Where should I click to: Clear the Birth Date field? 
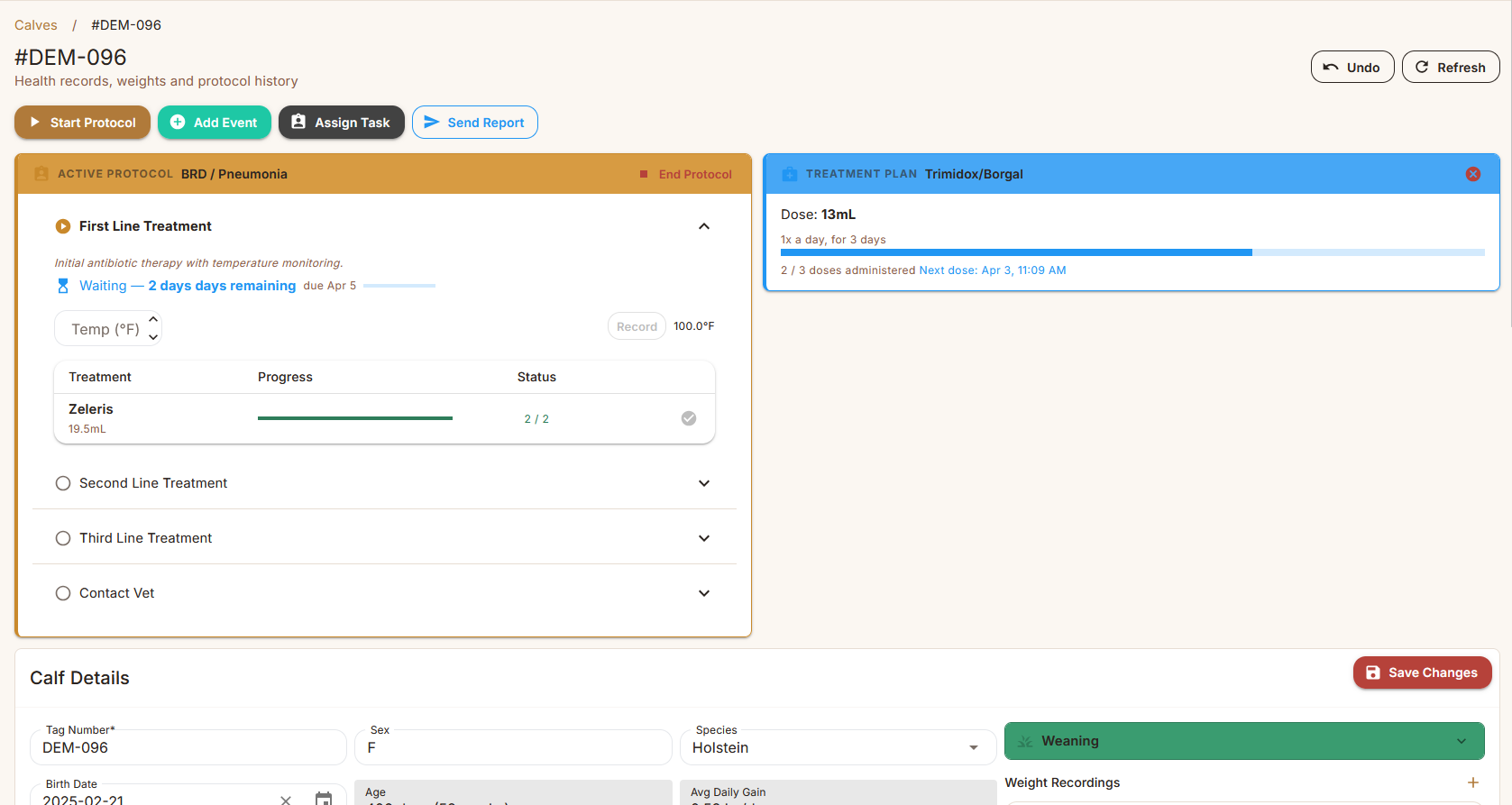click(286, 799)
